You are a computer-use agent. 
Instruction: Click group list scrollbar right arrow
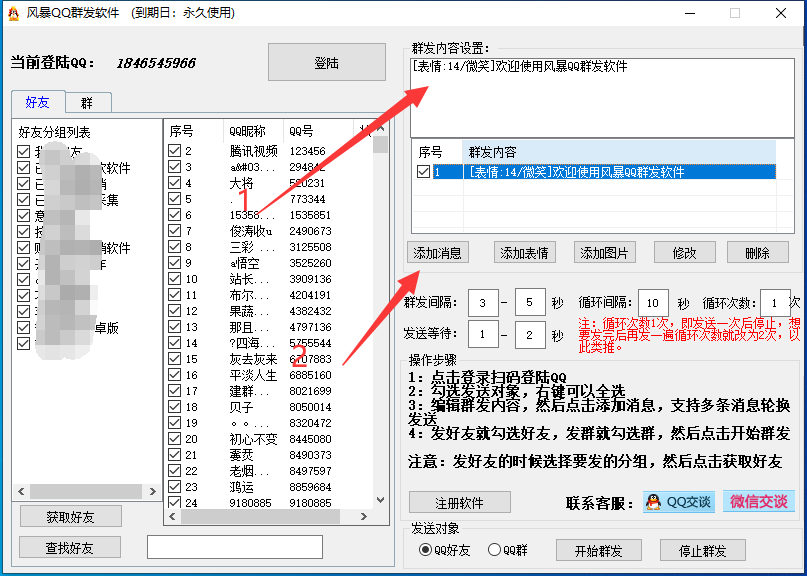[152, 491]
